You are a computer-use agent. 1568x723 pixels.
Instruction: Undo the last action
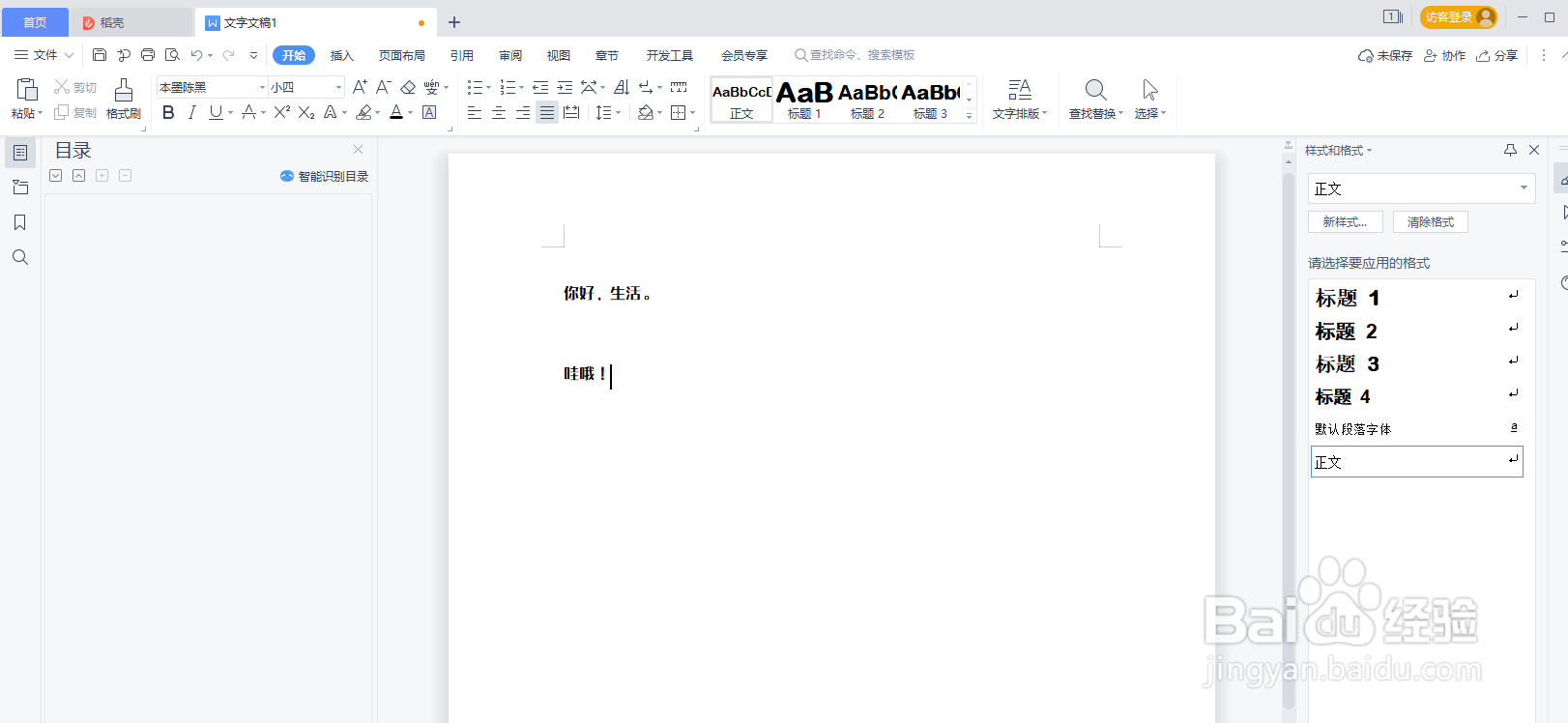tap(196, 55)
